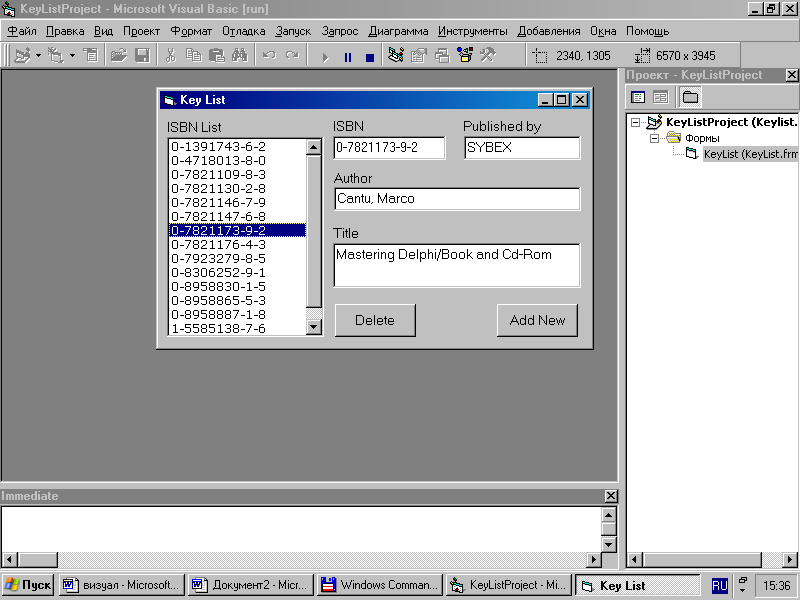Click the Add Standard EXE Project toolbar icon
The image size is (800, 600).
[x=21, y=55]
